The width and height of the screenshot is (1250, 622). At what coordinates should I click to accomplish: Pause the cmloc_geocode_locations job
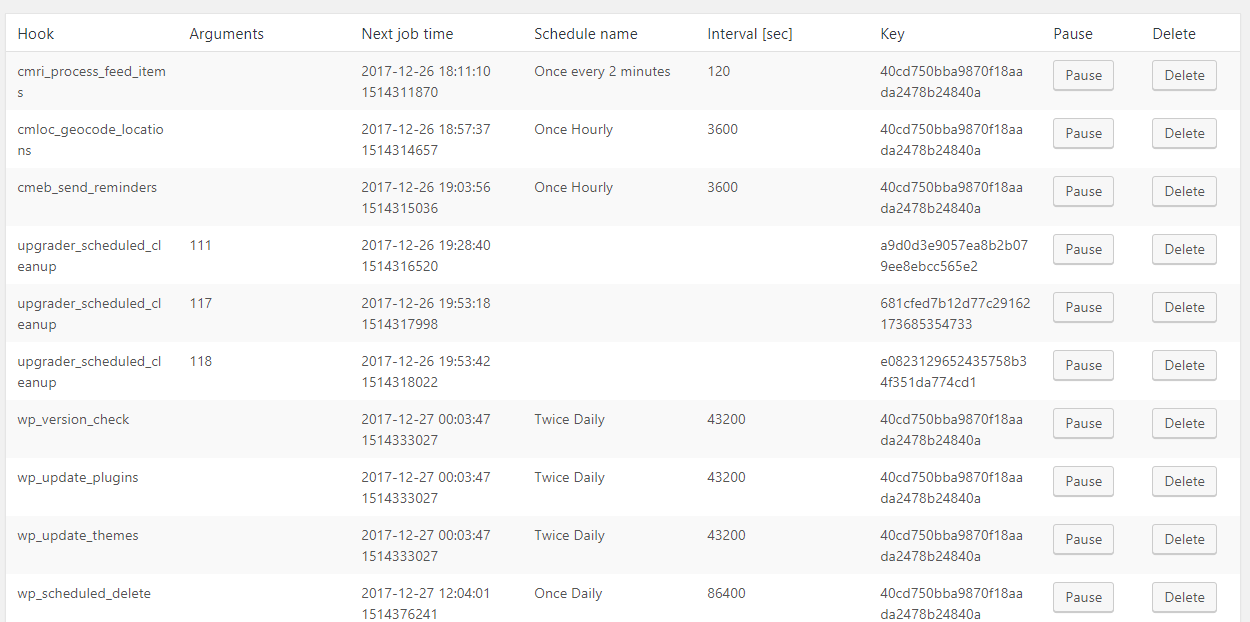1083,134
